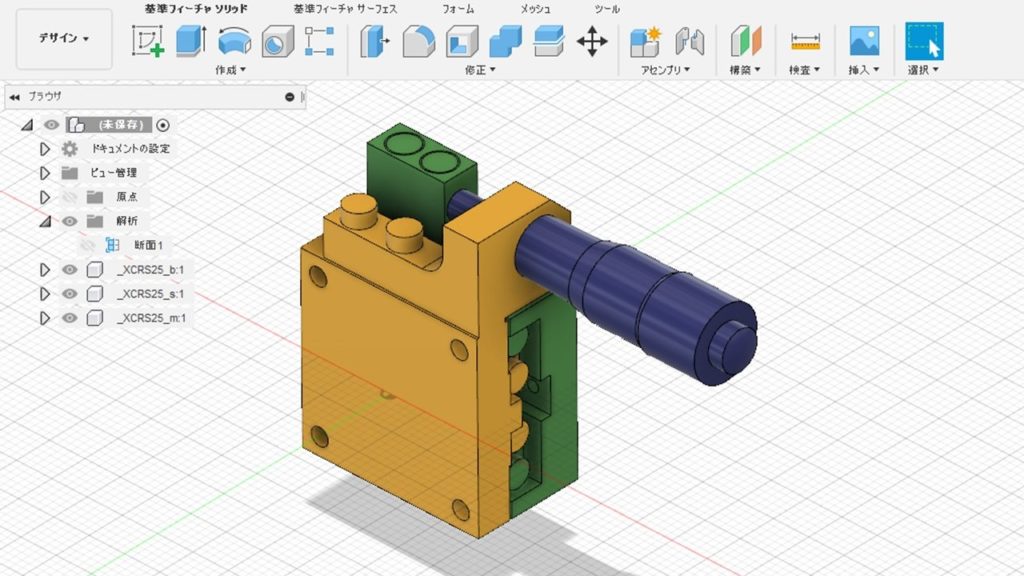Open the Measure inspection tool
The image size is (1024, 576).
[806, 43]
